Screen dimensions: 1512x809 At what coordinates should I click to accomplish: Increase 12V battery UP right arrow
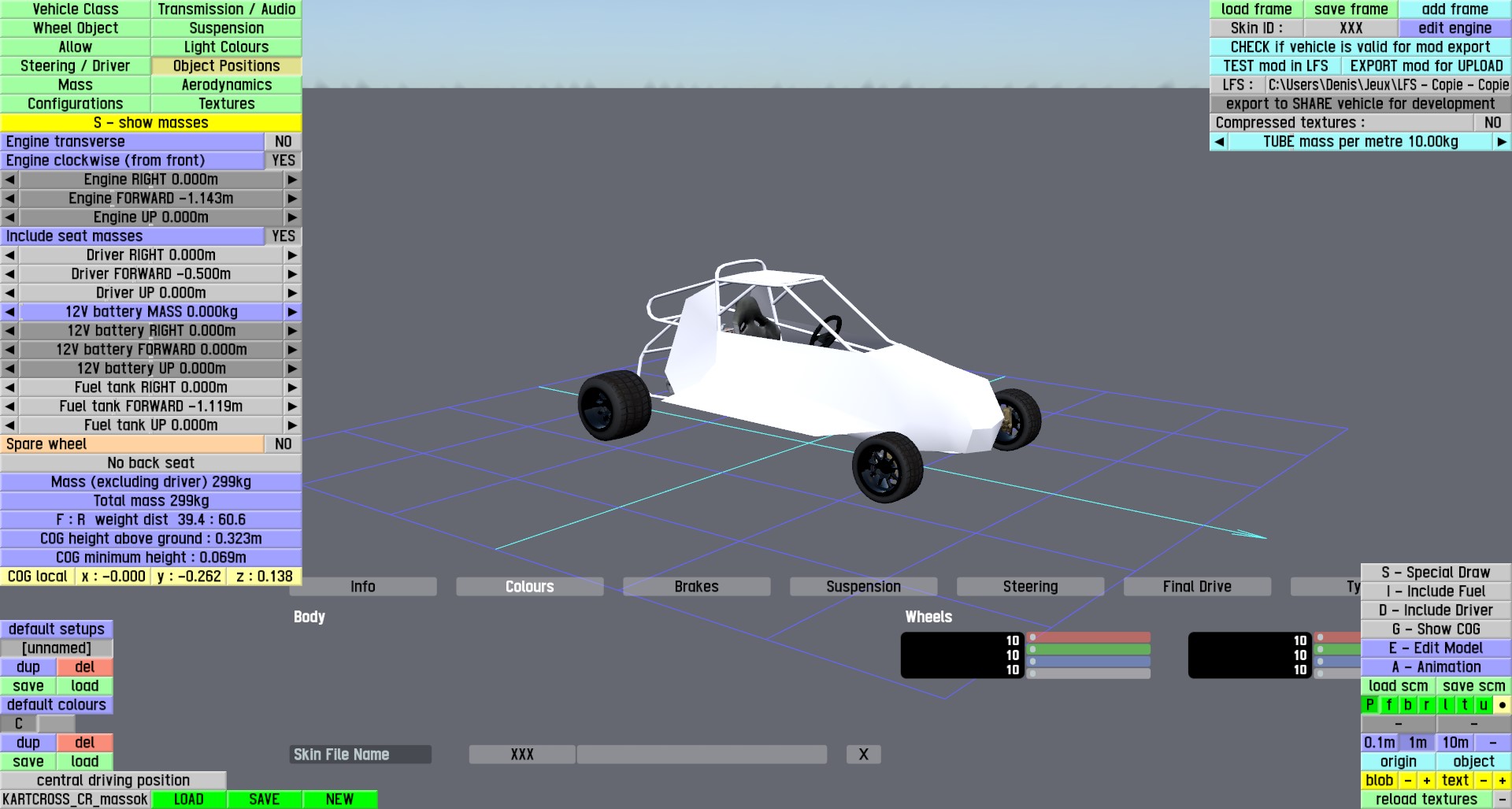[x=292, y=369]
